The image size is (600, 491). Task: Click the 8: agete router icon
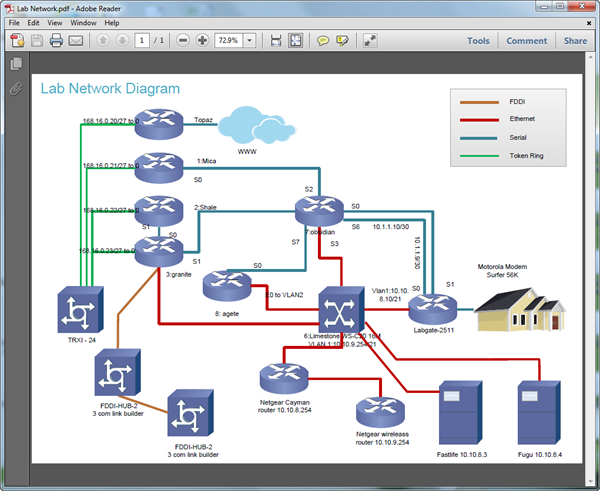tap(227, 286)
